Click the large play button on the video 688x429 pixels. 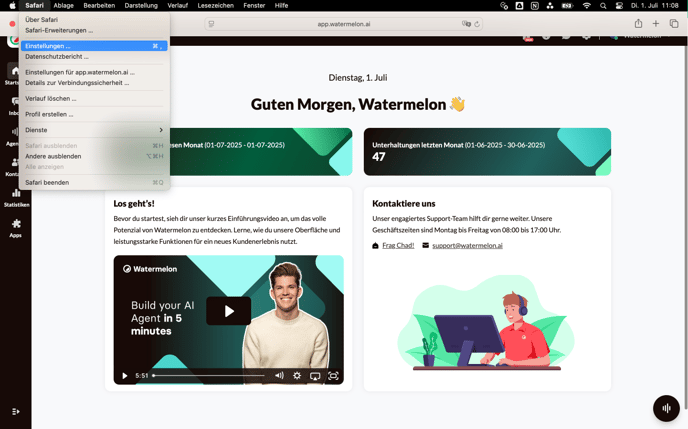pos(229,311)
